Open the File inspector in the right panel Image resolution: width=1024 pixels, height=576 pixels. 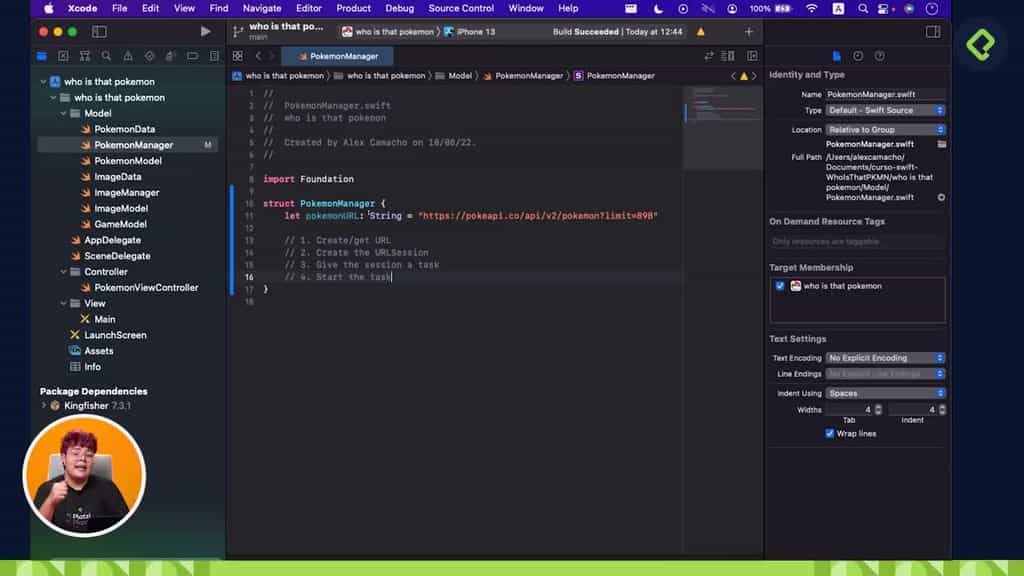click(837, 56)
